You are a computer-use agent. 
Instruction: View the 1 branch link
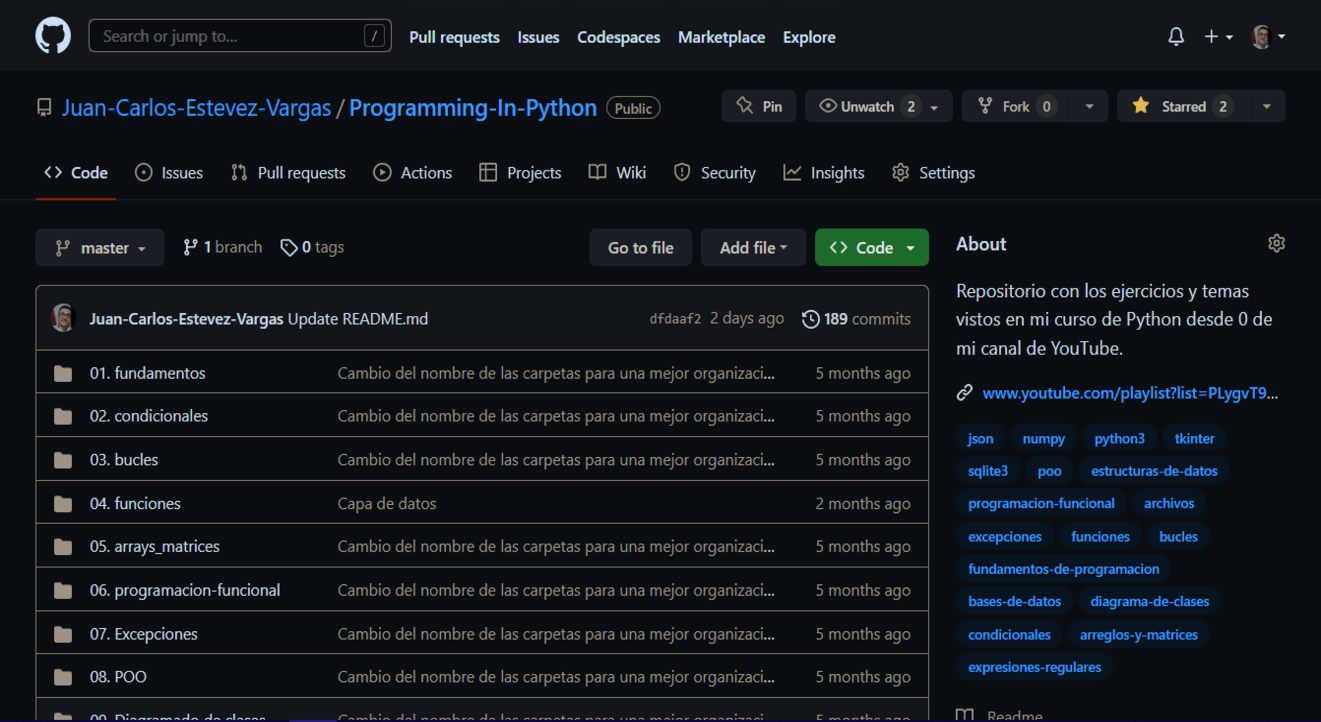(x=222, y=247)
